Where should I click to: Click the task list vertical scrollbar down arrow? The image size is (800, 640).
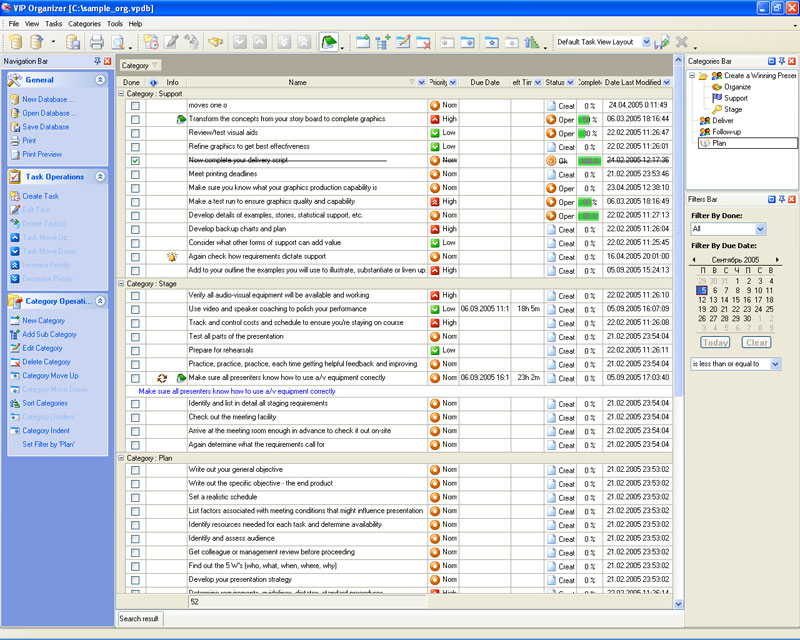click(x=678, y=604)
